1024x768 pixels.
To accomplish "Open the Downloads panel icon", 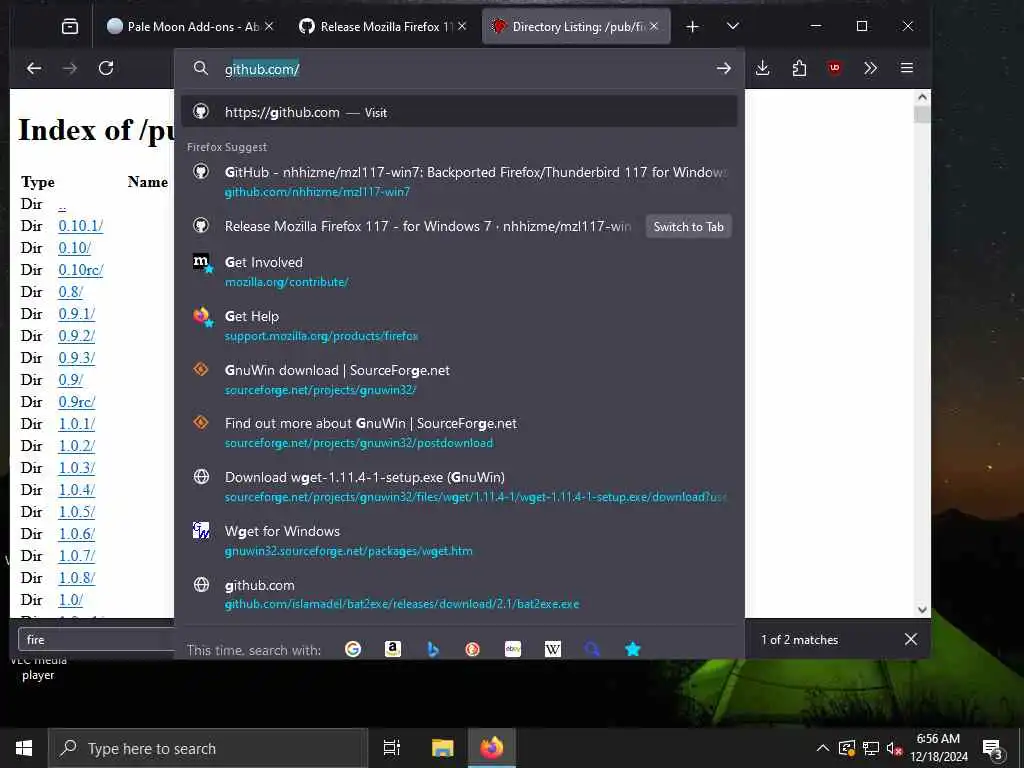I will coord(762,68).
